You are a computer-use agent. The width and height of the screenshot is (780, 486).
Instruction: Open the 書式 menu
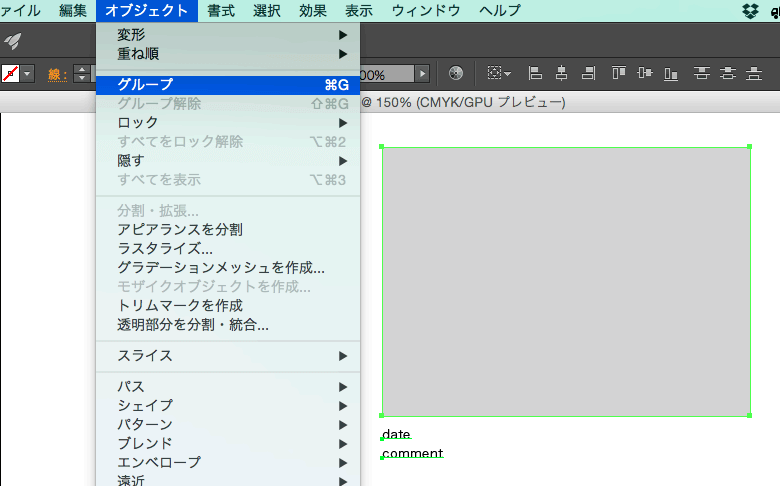click(x=221, y=10)
